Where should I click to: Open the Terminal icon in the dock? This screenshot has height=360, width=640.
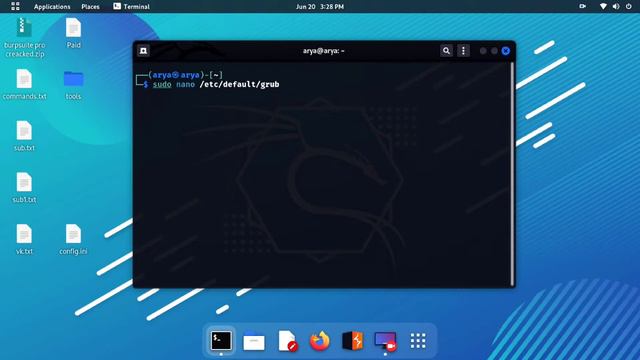(x=221, y=341)
